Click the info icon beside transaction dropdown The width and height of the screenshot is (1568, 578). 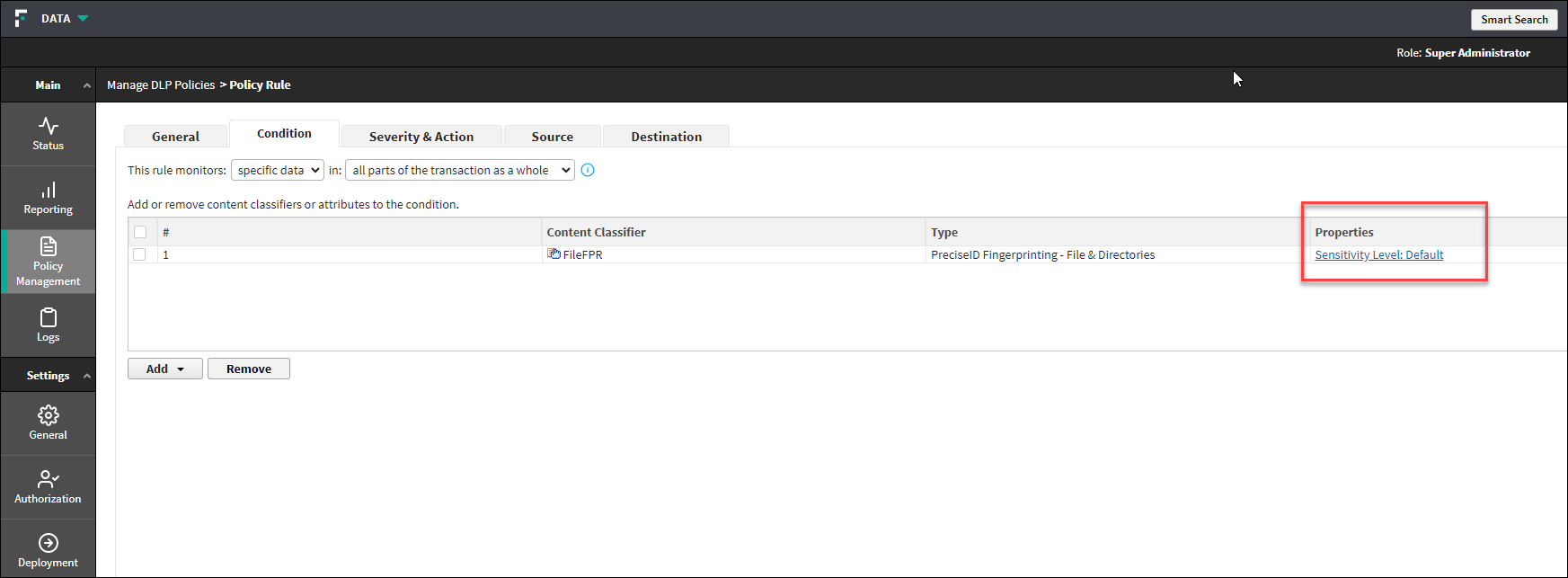[x=588, y=170]
